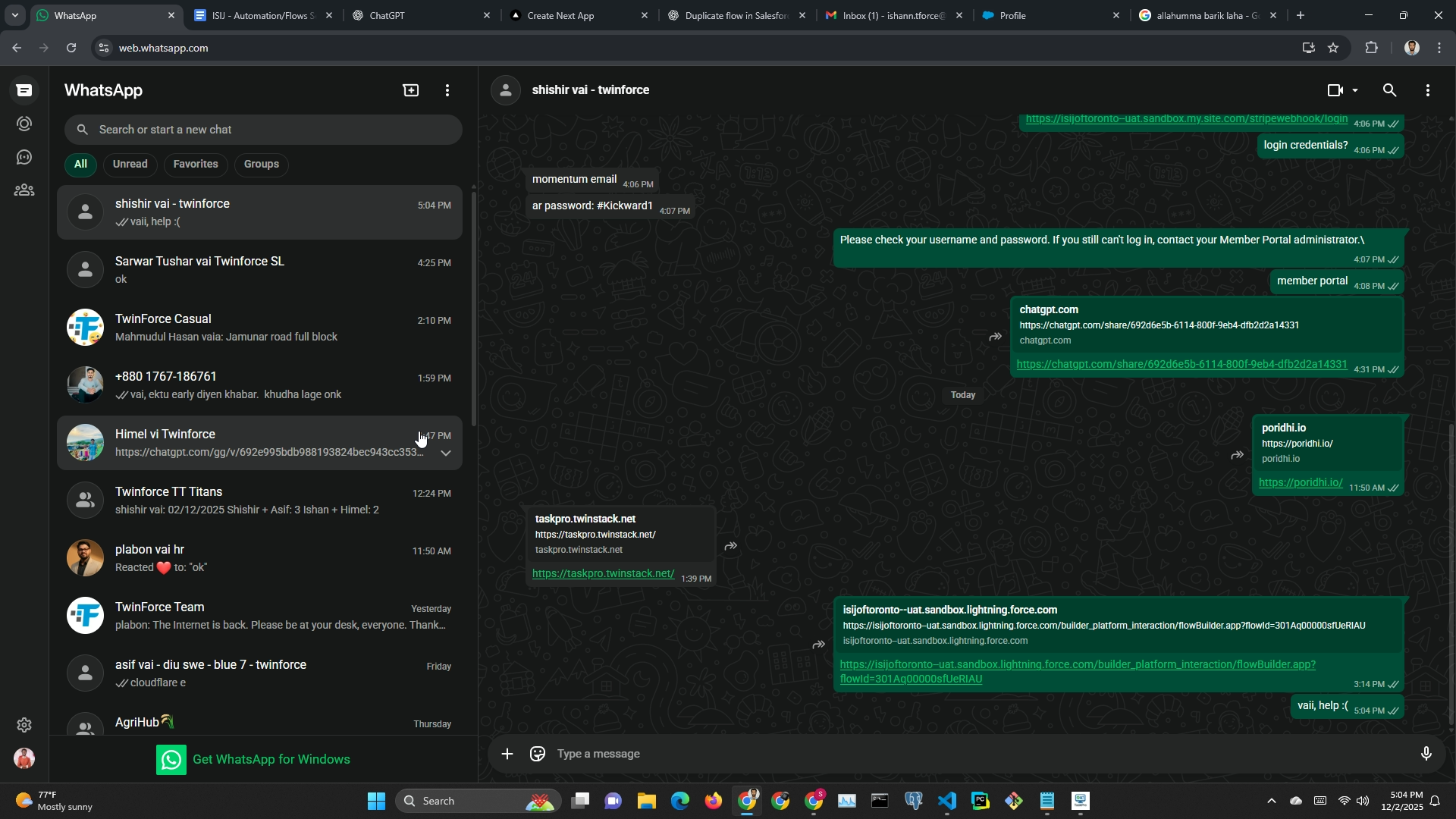1456x819 pixels.
Task: Expand Himel vi Twinforce chat chevron
Action: click(x=446, y=453)
